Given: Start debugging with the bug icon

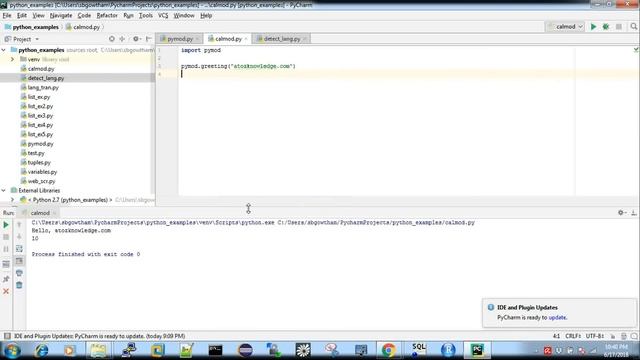Looking at the screenshot, I should pos(606,27).
